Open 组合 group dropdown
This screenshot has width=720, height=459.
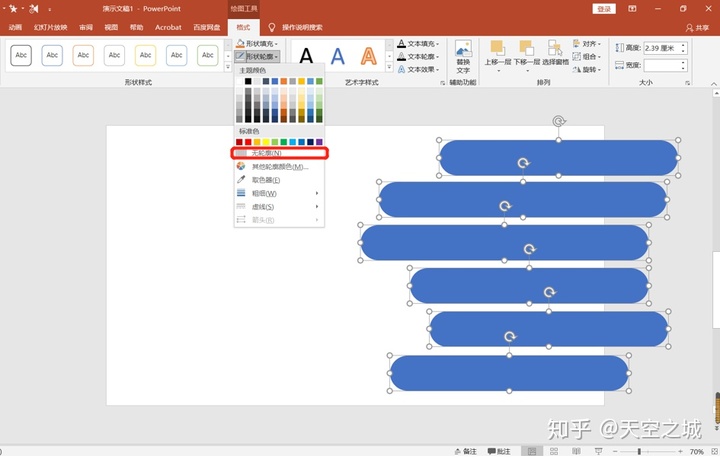pyautogui.click(x=587, y=56)
